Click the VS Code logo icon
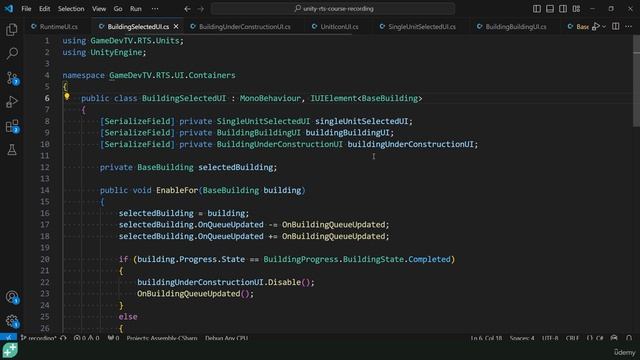Screen dimensions: 640x360 click(x=9, y=9)
